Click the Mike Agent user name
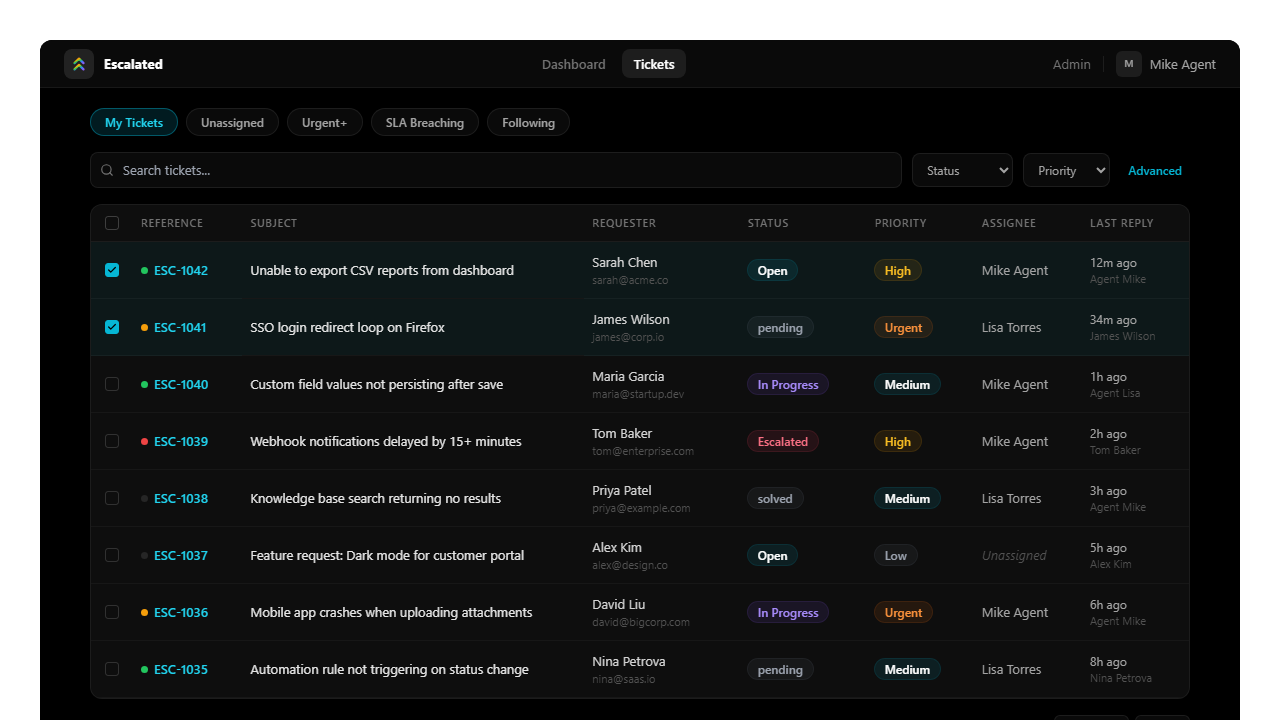 click(1183, 64)
